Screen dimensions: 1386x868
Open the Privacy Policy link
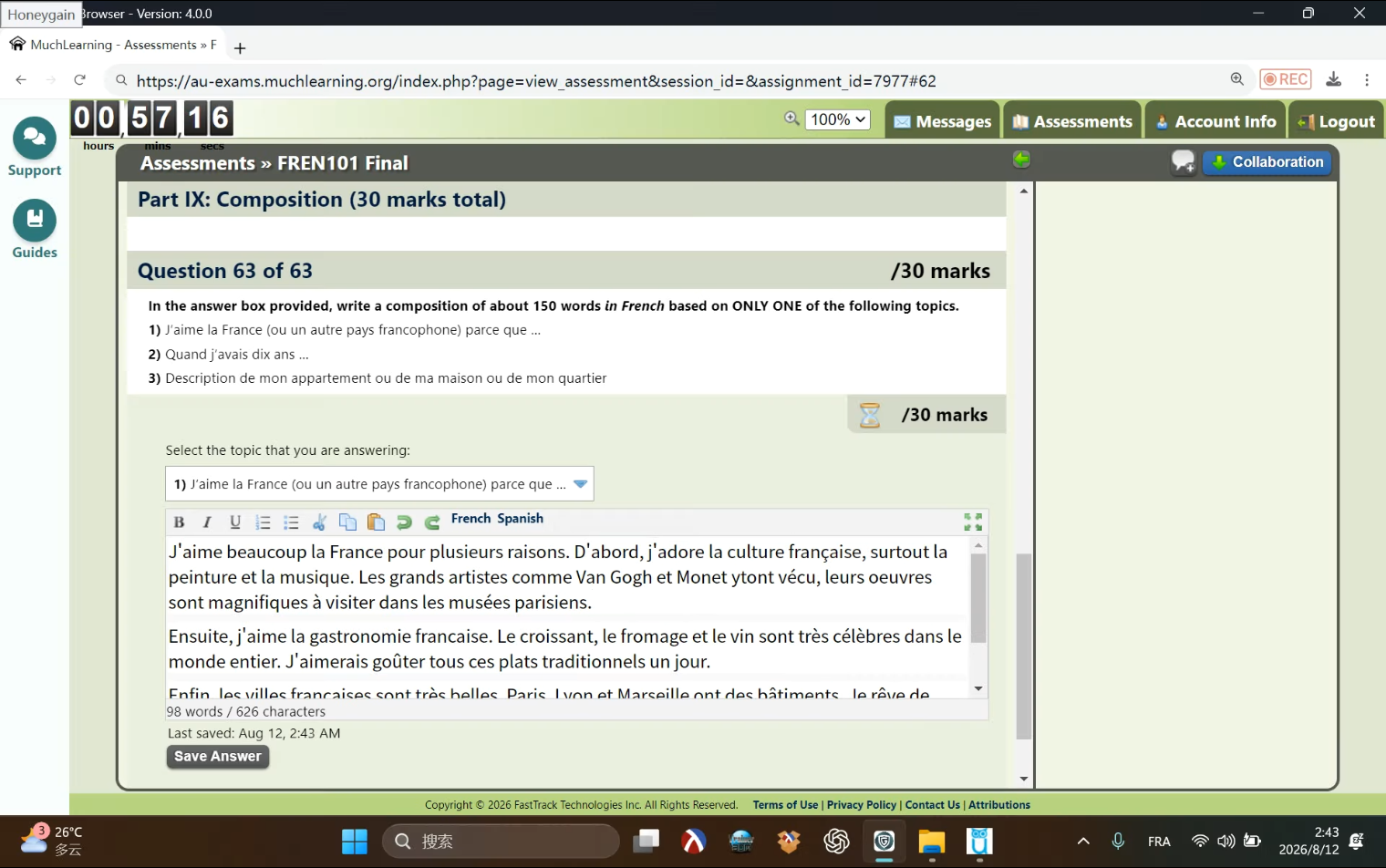click(862, 805)
